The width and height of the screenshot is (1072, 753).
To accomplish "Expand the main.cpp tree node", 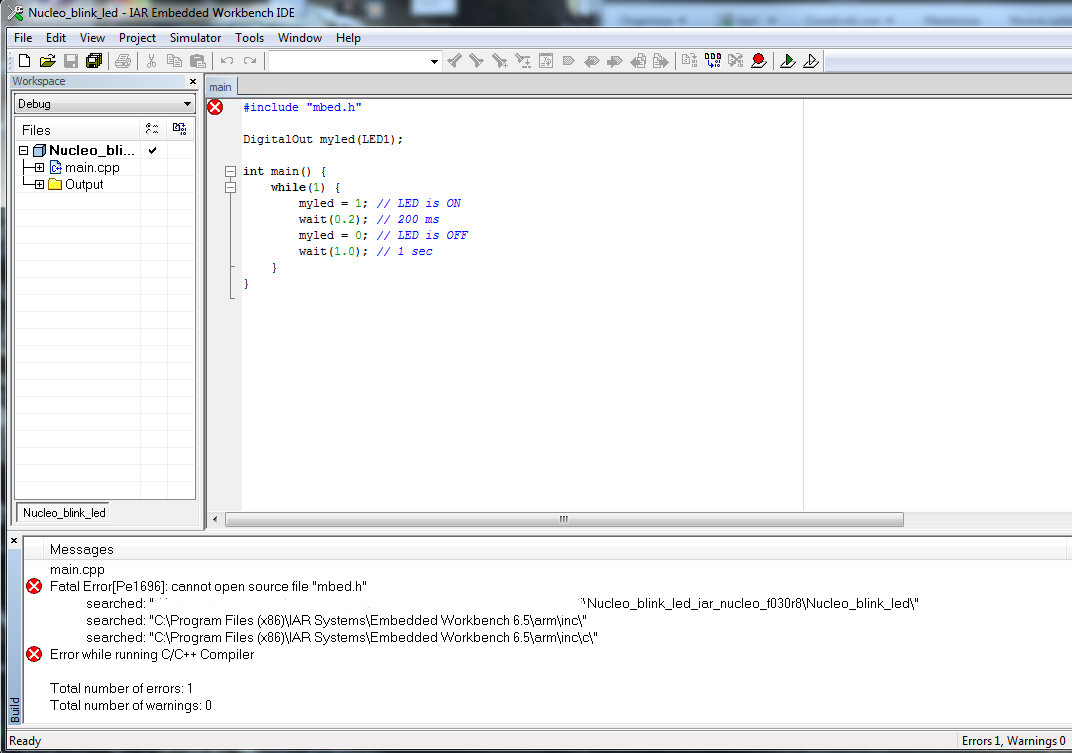I will [x=39, y=168].
